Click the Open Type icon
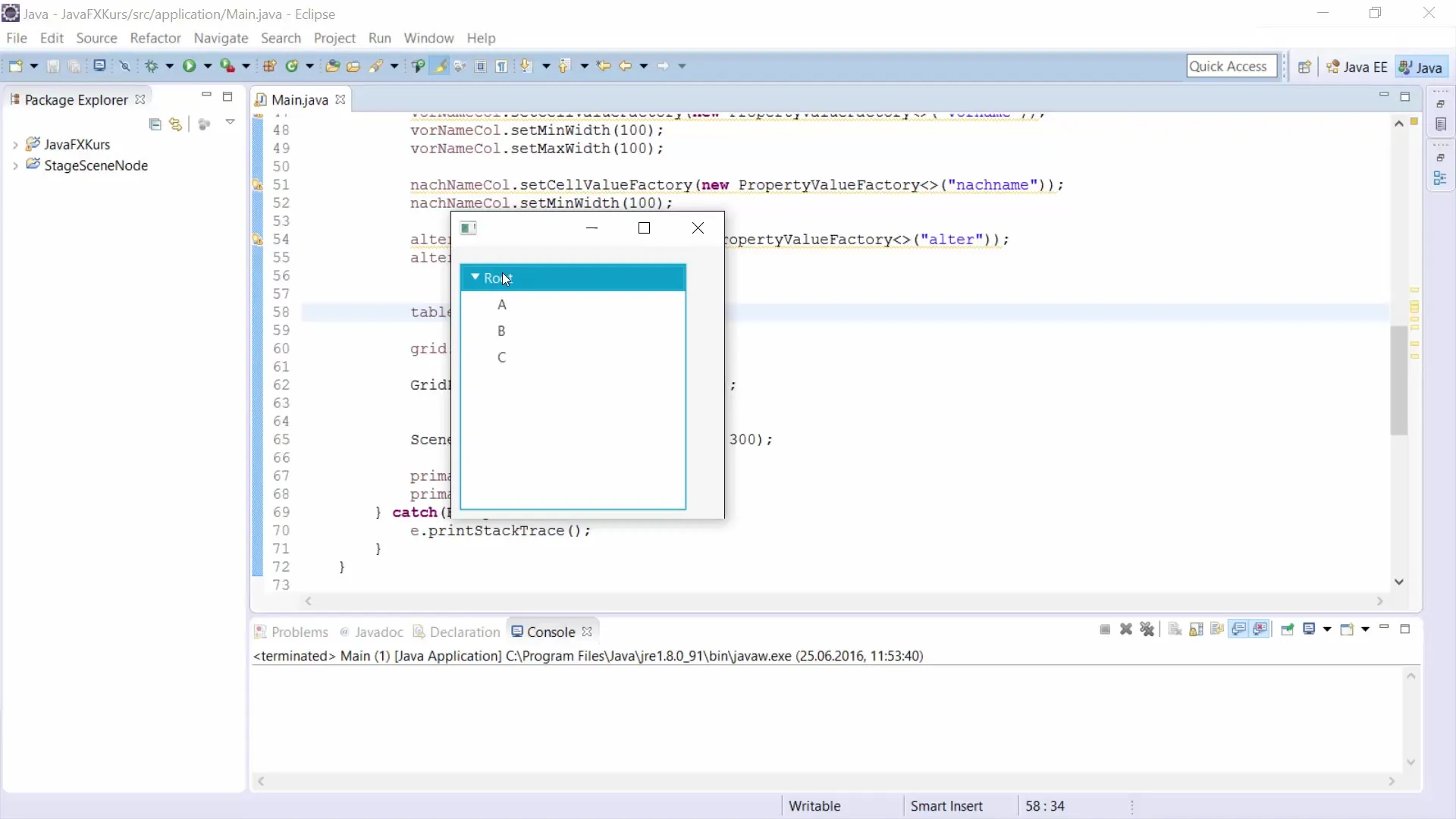 pyautogui.click(x=332, y=66)
